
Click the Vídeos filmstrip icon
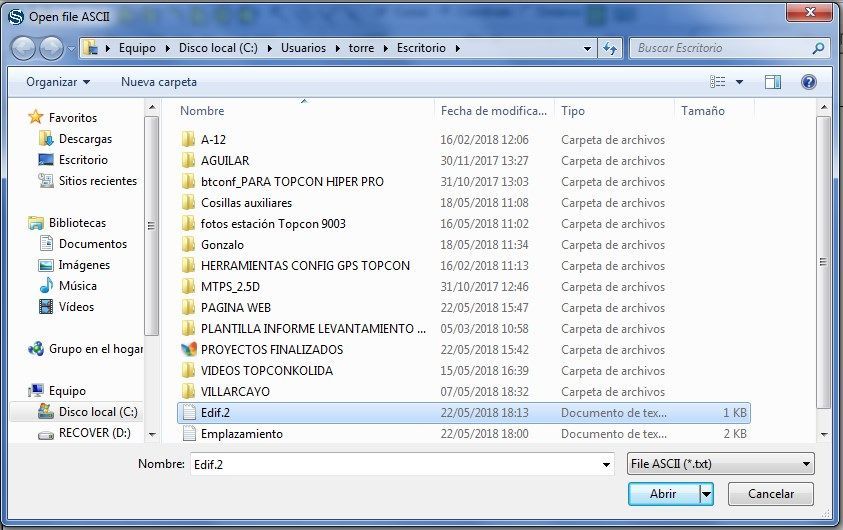46,306
